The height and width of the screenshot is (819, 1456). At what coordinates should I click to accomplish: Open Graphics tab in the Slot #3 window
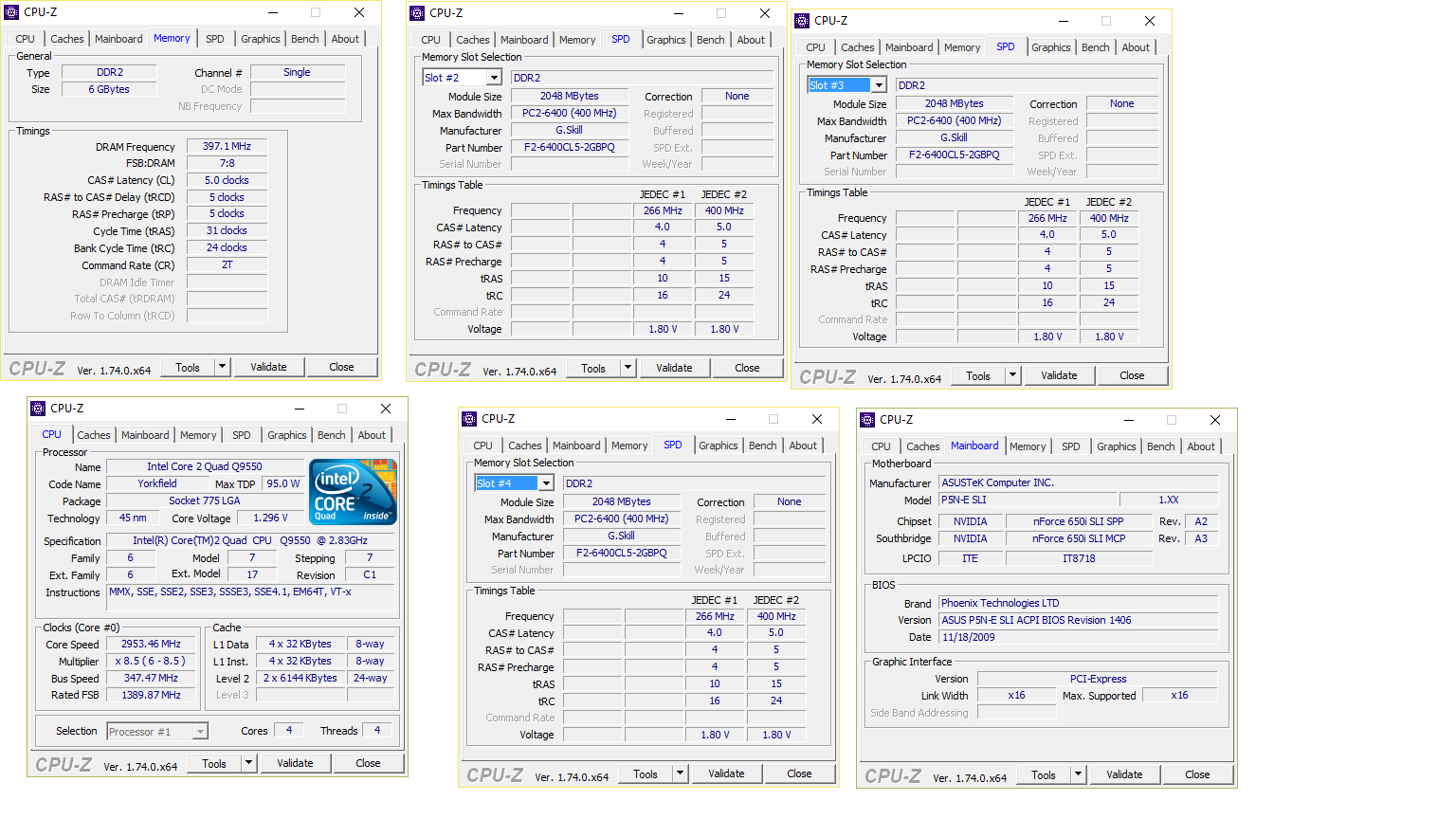pos(1051,47)
